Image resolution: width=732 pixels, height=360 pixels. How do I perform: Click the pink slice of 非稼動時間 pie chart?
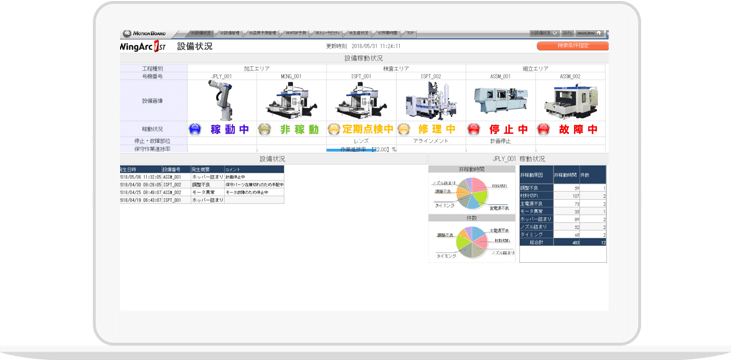pos(478,184)
